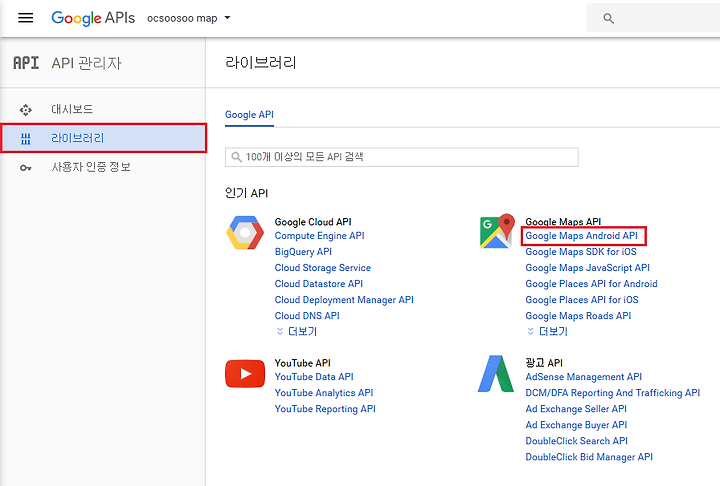Open DCM/DFA Reporting And Trafficking API link
The image size is (720, 486).
coord(613,393)
